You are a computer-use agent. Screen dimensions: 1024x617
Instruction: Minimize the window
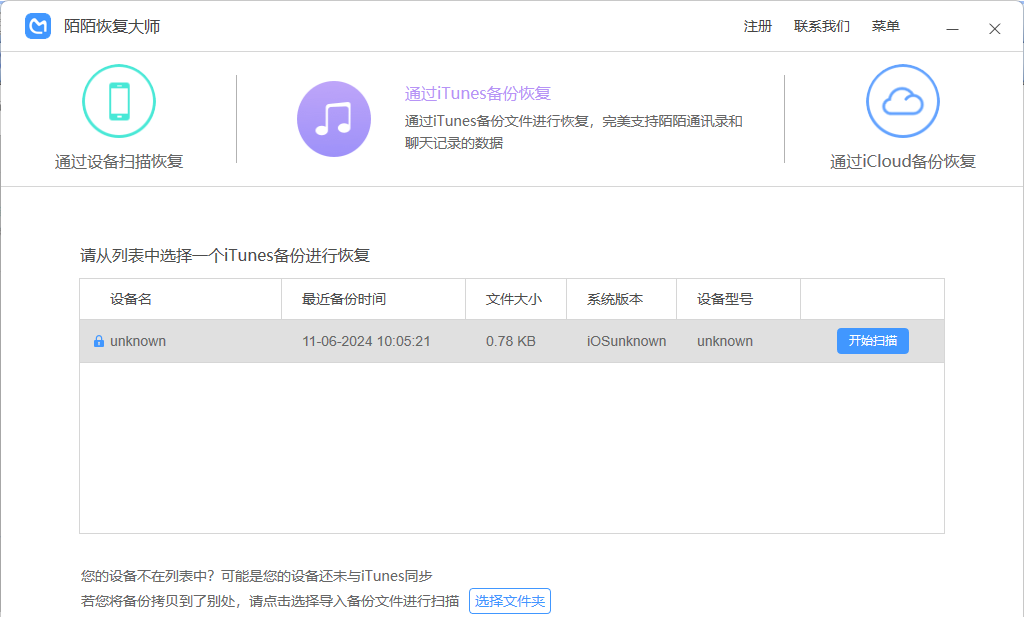tap(955, 29)
